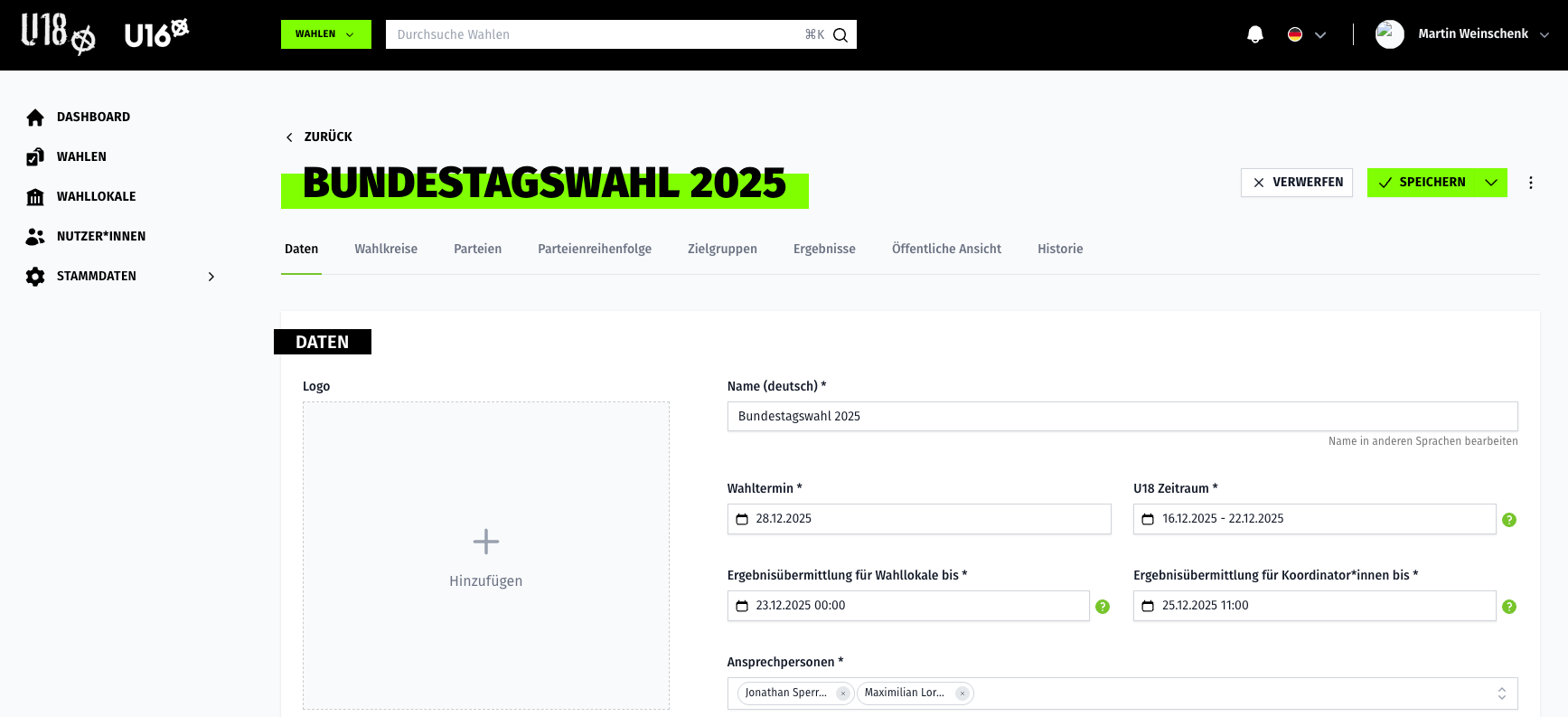Click the Stammdaten gear icon
Viewport: 1568px width, 717px height.
35,277
